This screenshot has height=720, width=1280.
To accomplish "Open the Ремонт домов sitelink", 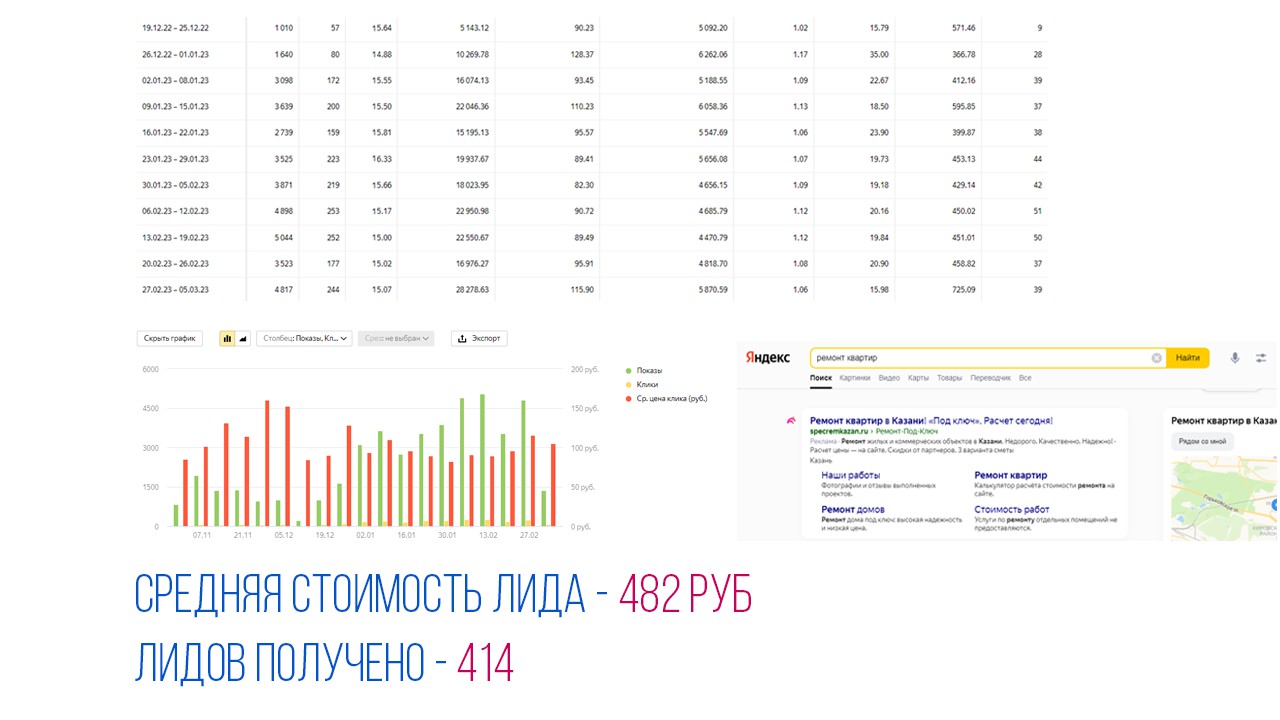I will (853, 510).
